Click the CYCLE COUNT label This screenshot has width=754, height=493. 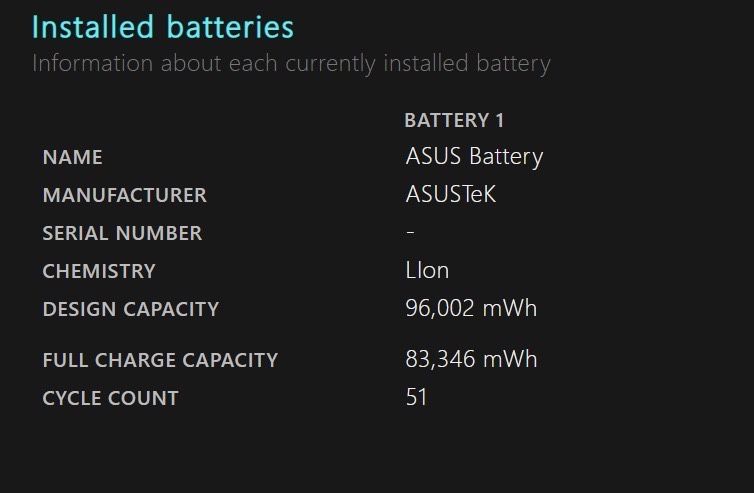(x=111, y=398)
